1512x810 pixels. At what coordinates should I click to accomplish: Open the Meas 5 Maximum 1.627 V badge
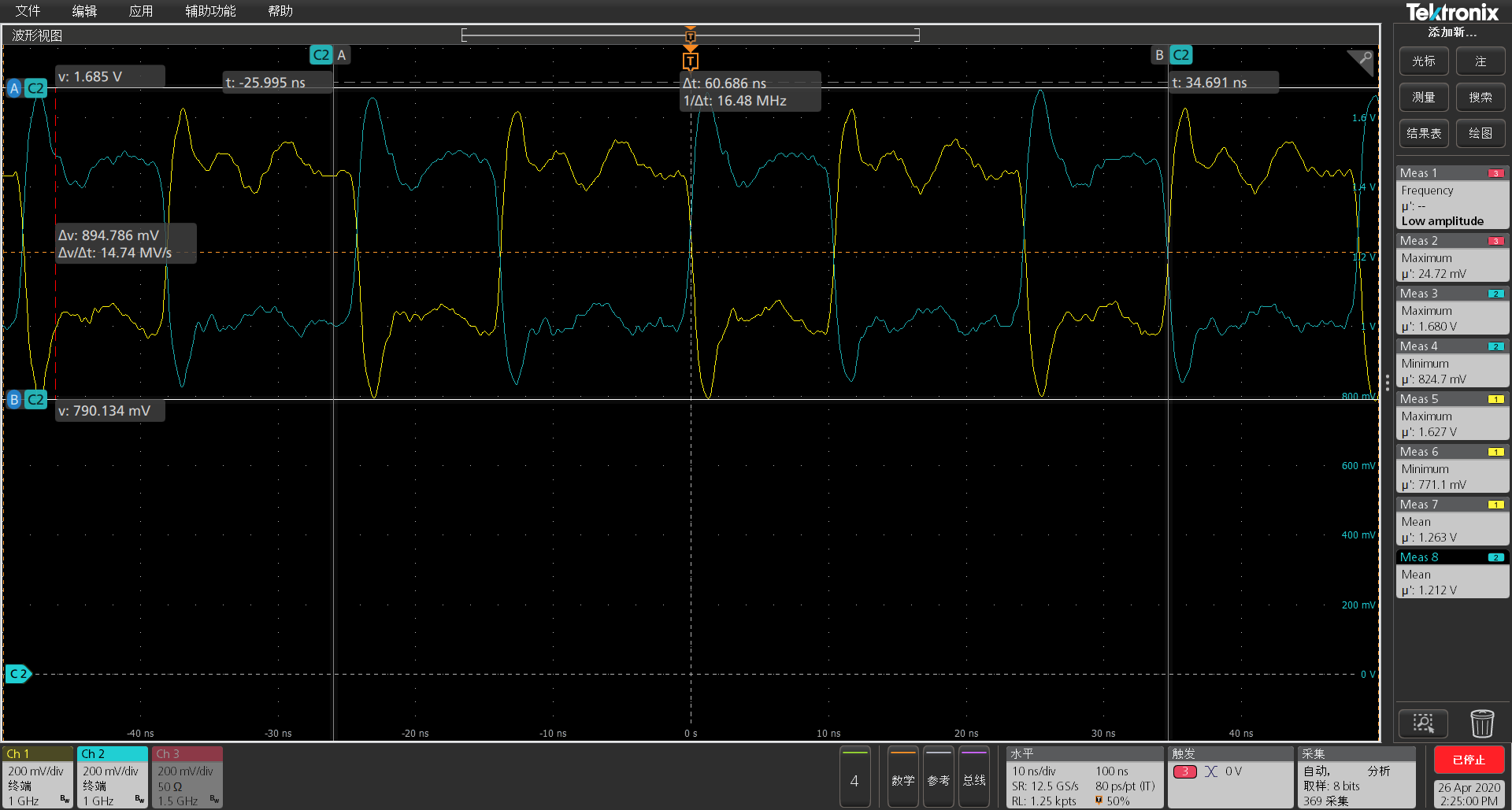click(1452, 416)
